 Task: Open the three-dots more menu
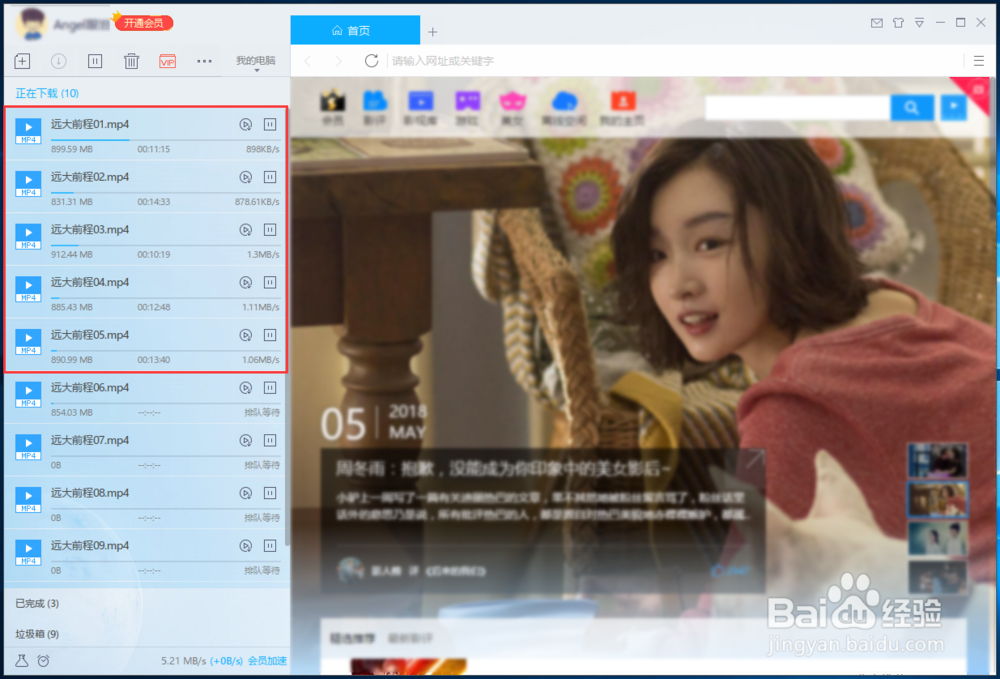[x=204, y=61]
